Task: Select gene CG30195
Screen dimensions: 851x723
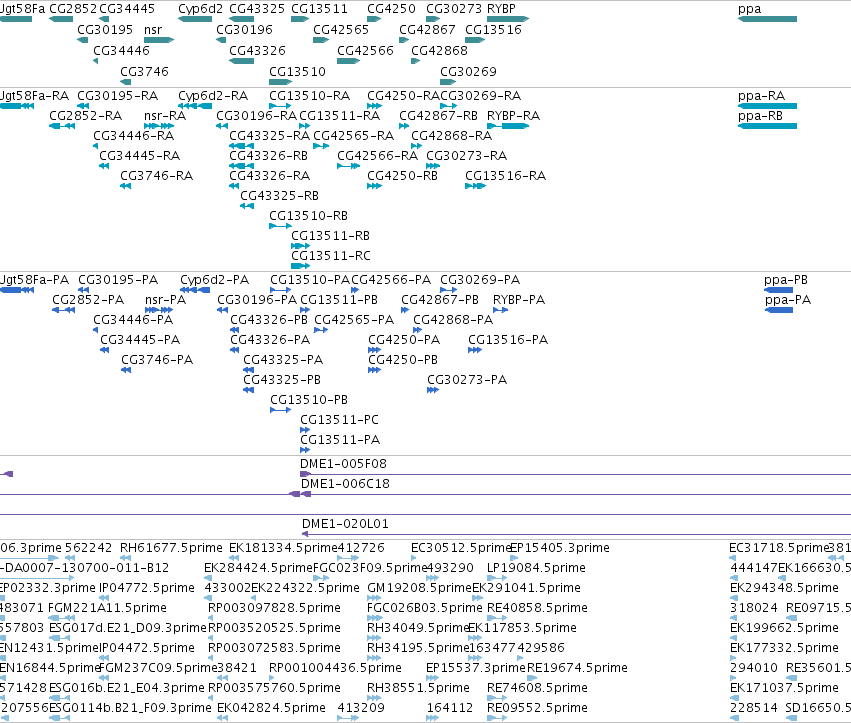Action: point(82,40)
